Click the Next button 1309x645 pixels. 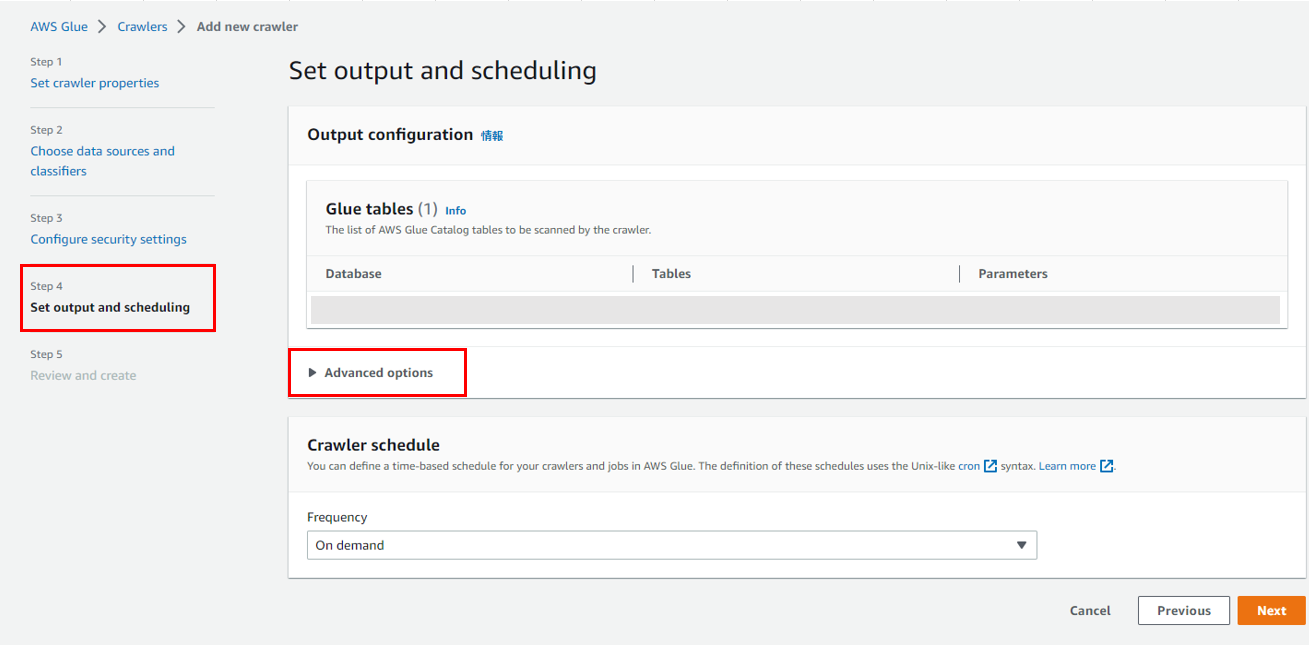pos(1271,611)
